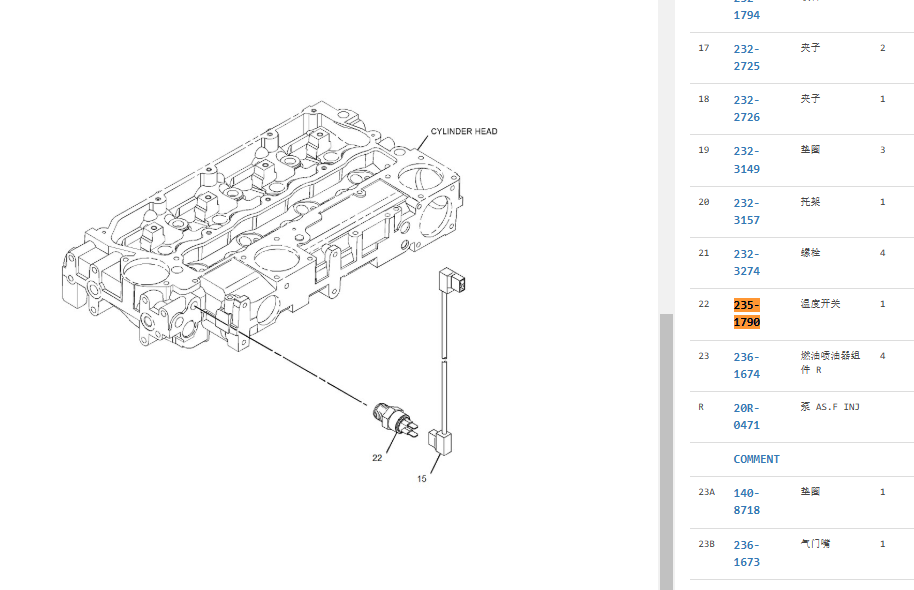Open part number 20R-0471 link
This screenshot has width=914, height=590.
(746, 416)
